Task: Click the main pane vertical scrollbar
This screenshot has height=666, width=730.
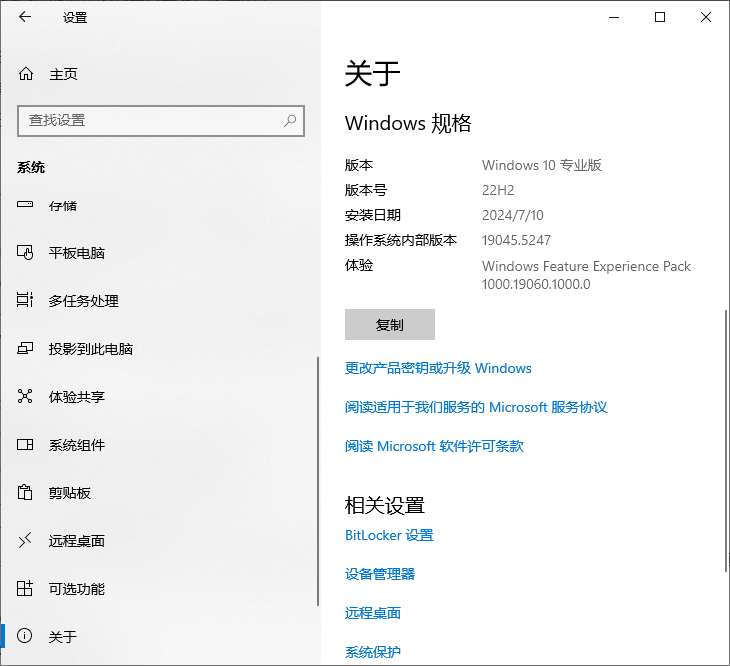Action: (x=726, y=440)
